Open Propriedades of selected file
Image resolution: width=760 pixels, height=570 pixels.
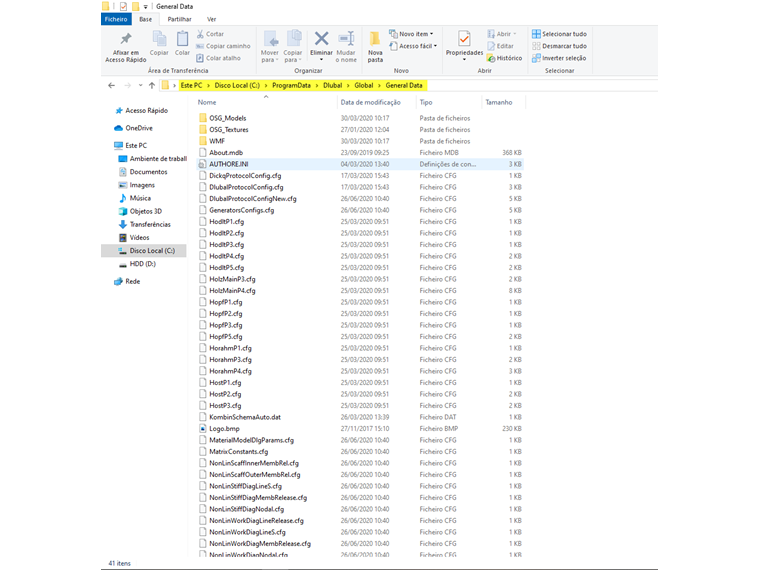[x=464, y=46]
